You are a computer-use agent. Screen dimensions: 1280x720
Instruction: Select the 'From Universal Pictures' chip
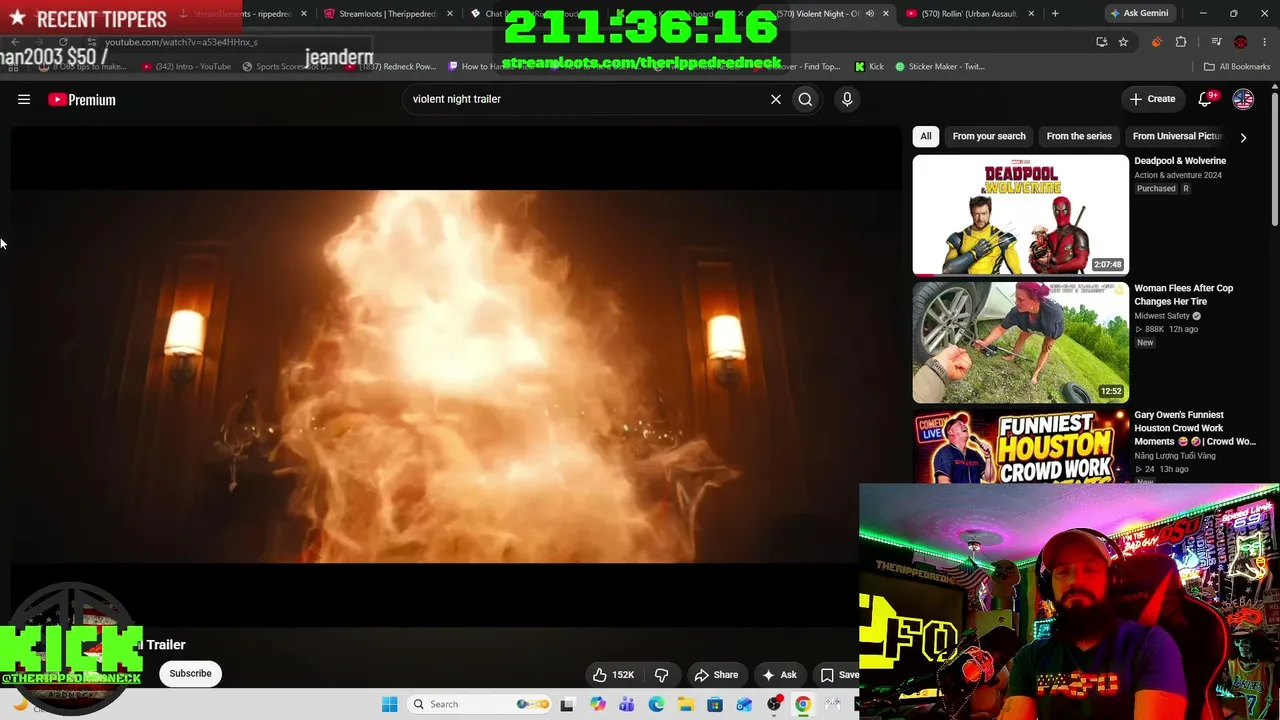[x=1178, y=136]
